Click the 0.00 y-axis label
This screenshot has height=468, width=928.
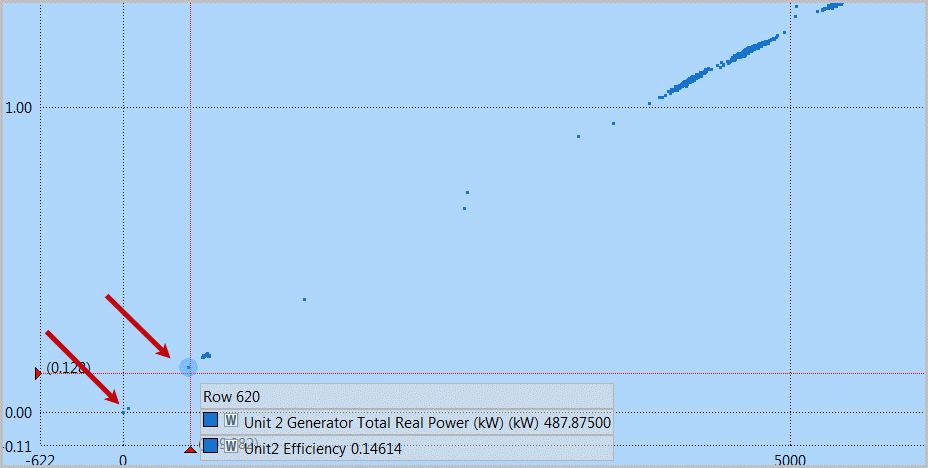pyautogui.click(x=21, y=412)
